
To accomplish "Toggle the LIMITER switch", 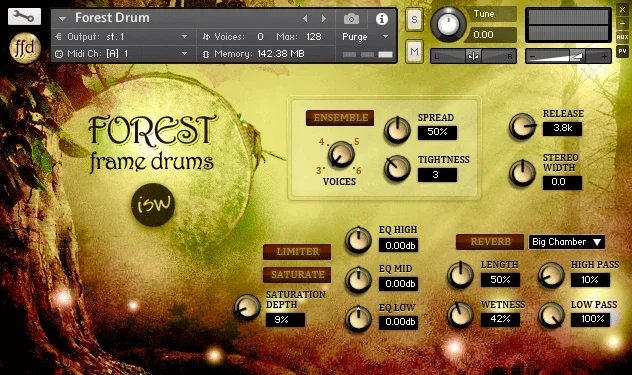I will click(297, 252).
